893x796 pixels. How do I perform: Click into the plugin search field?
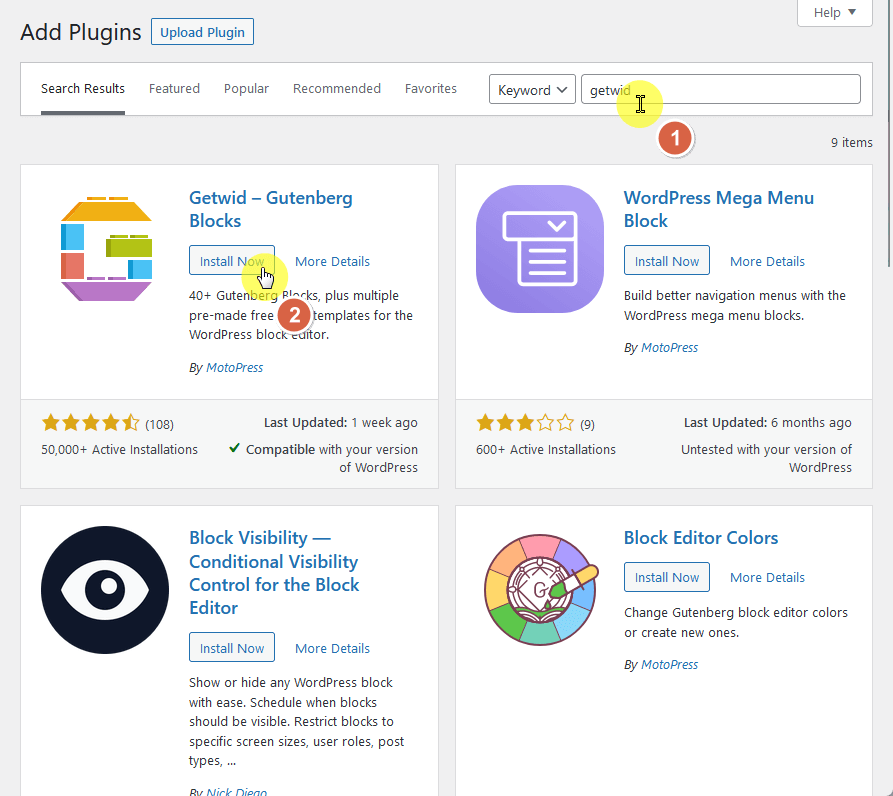click(x=720, y=89)
